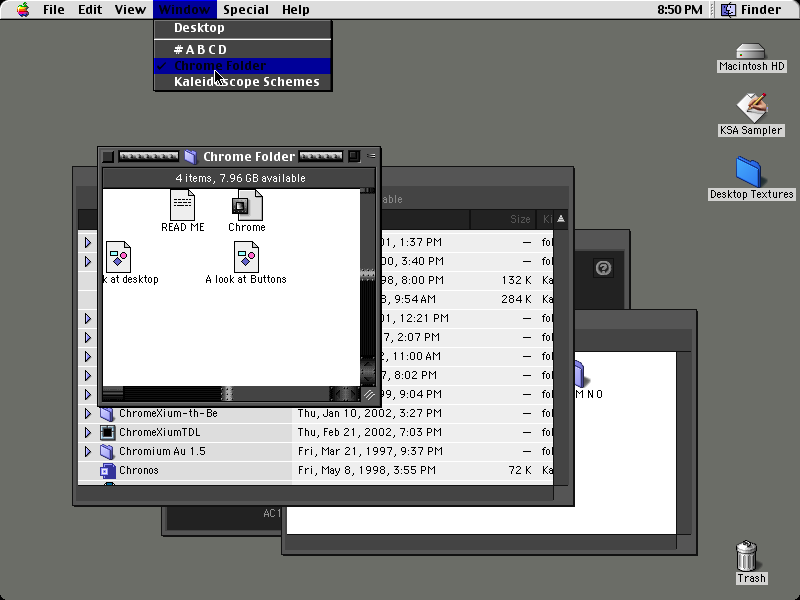Click the Chrome Folder window resize box
Screen dimensions: 800x600
click(368, 394)
